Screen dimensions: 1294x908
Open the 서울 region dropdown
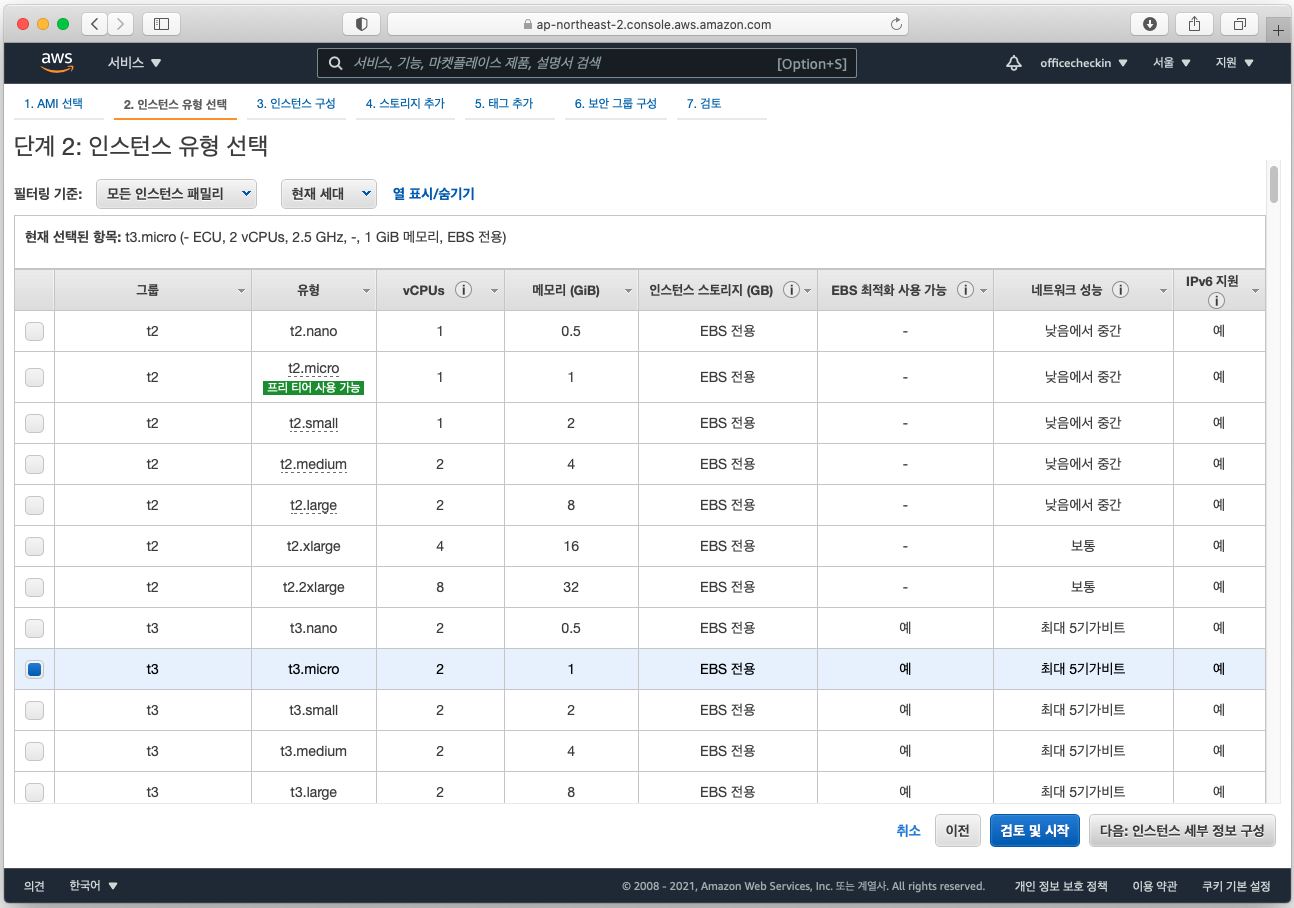tap(1172, 63)
